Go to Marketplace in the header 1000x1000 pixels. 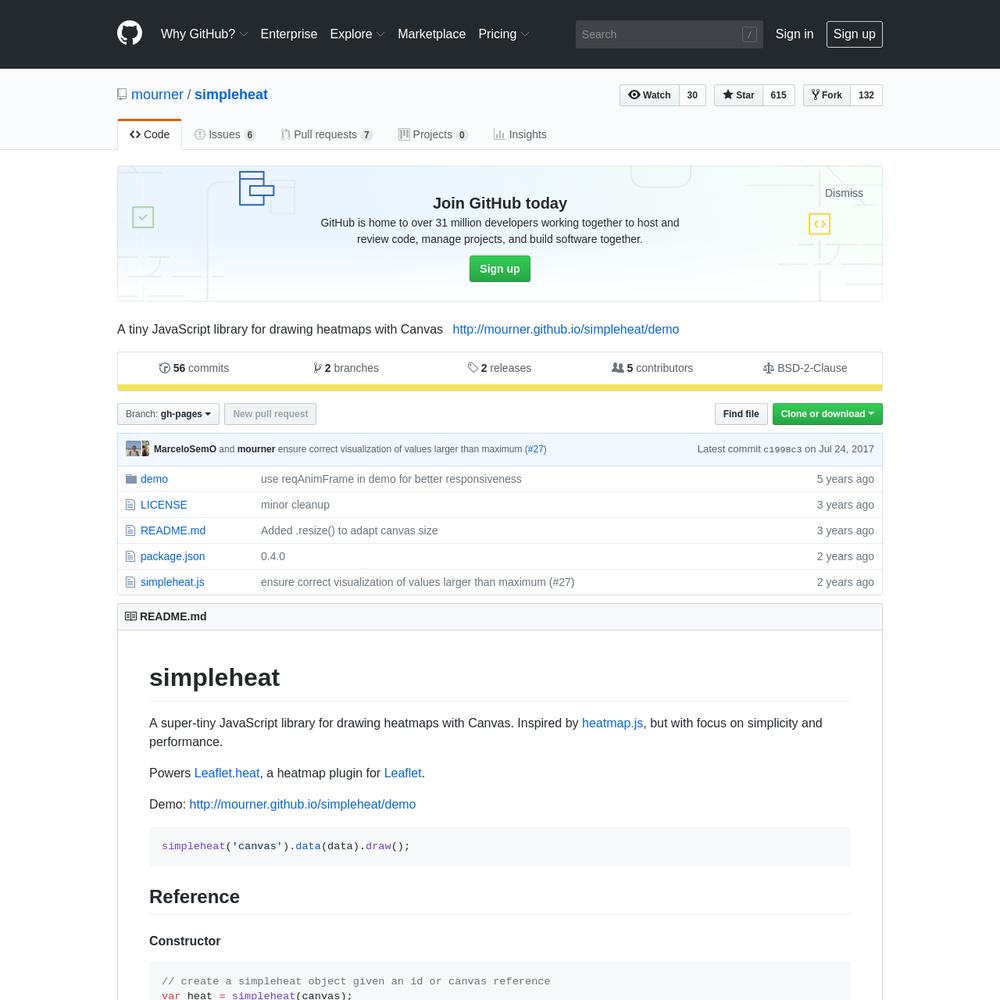[x=432, y=34]
